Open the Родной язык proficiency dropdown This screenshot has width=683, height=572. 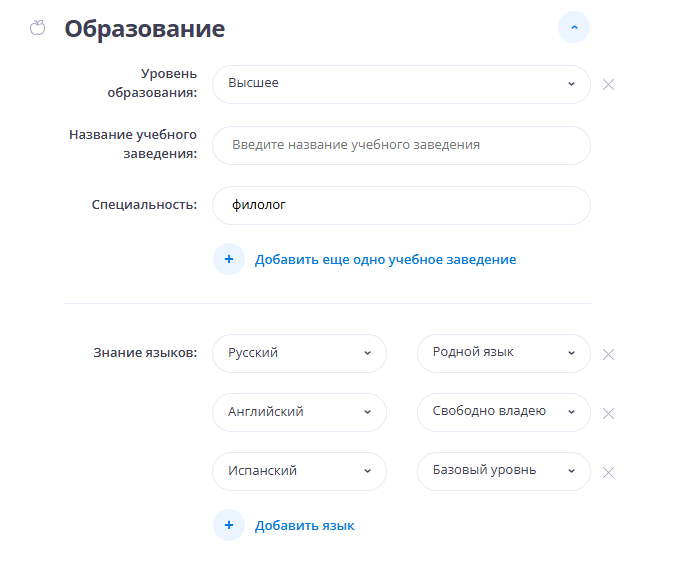[x=503, y=353]
